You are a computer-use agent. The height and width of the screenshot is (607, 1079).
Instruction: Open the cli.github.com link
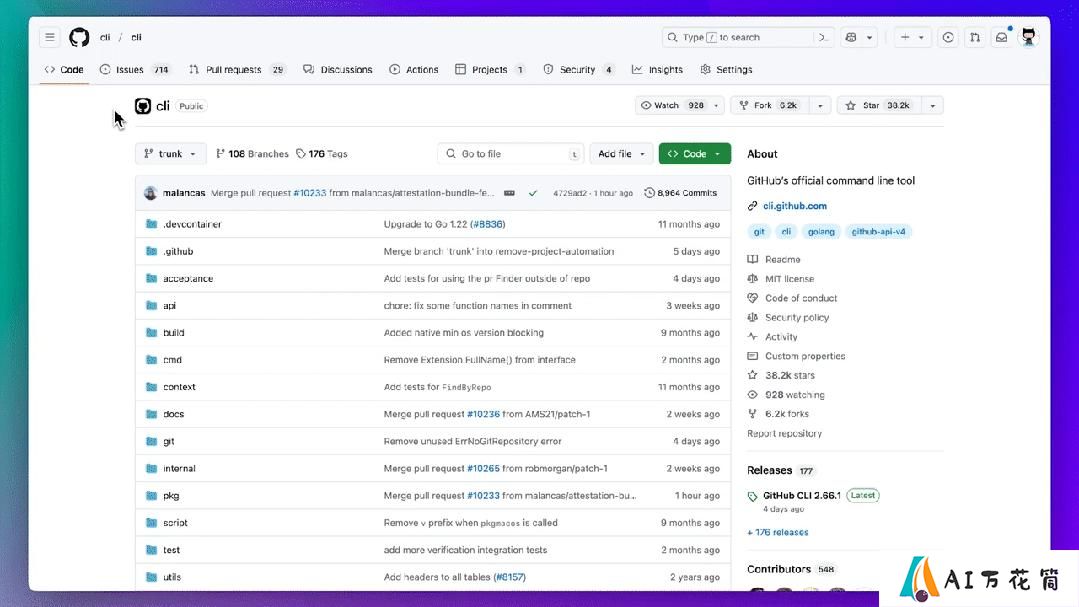(795, 206)
